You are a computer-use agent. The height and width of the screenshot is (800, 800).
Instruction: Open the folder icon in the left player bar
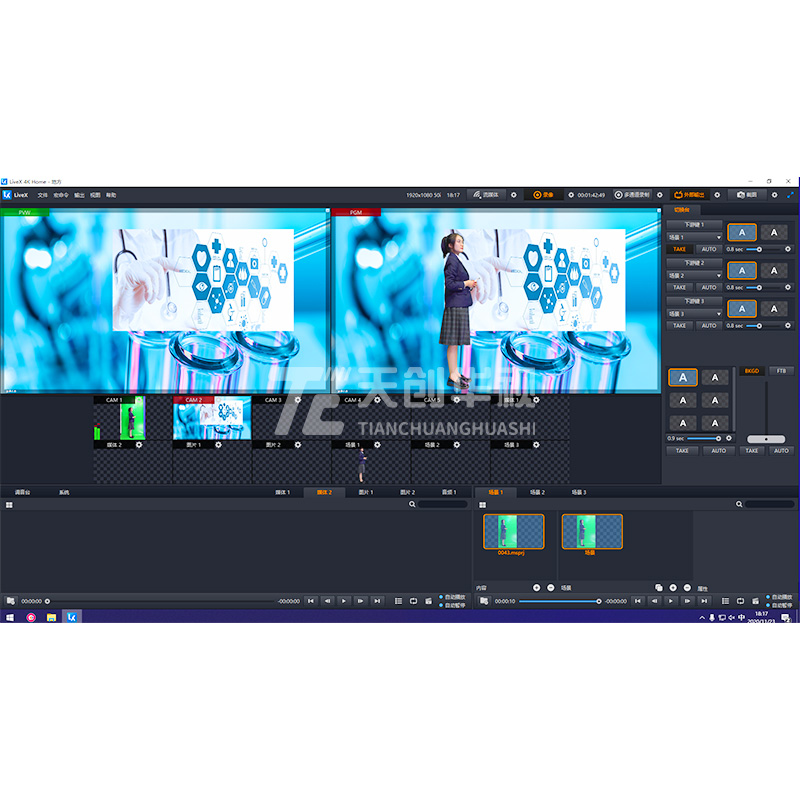click(11, 601)
